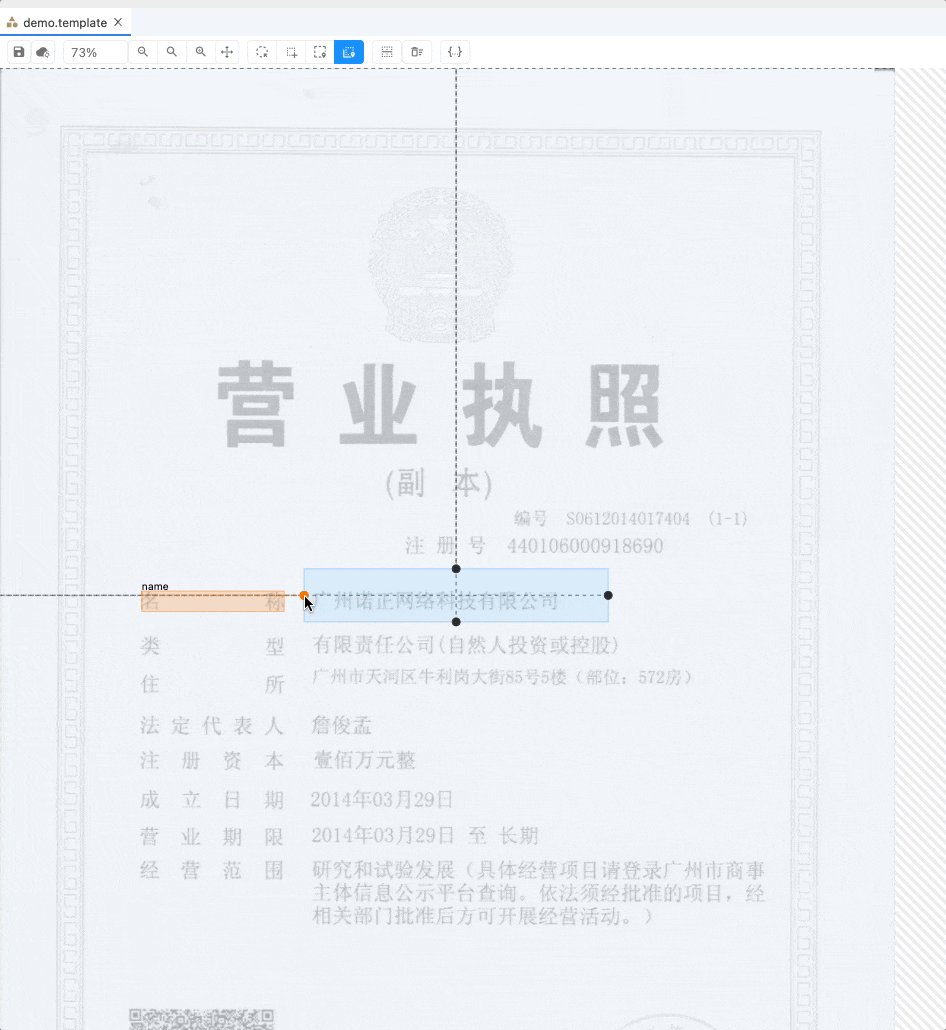The height and width of the screenshot is (1030, 946).
Task: Click the zoom out magnifier icon
Action: point(143,52)
